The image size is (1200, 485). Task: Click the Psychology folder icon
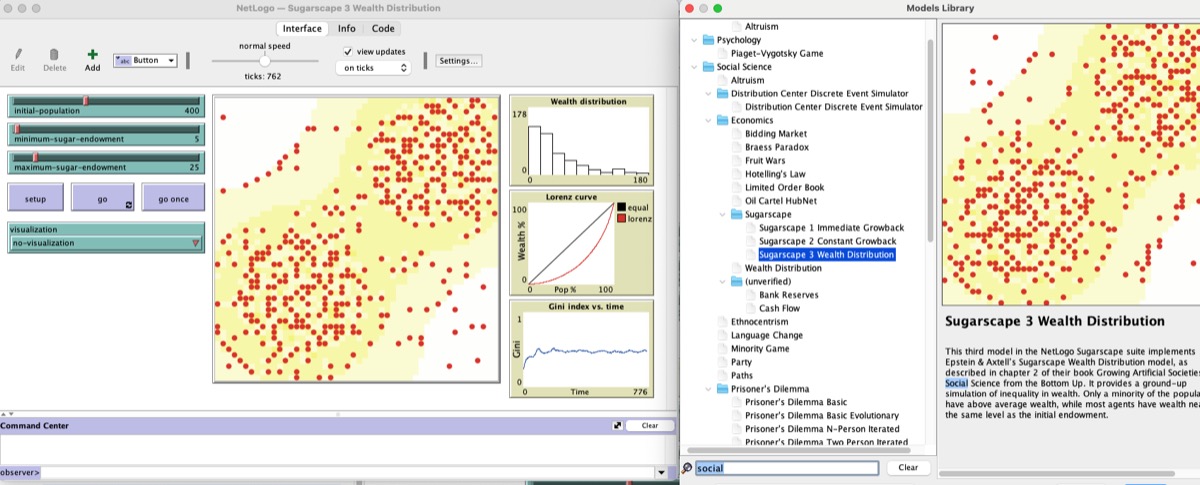click(708, 40)
